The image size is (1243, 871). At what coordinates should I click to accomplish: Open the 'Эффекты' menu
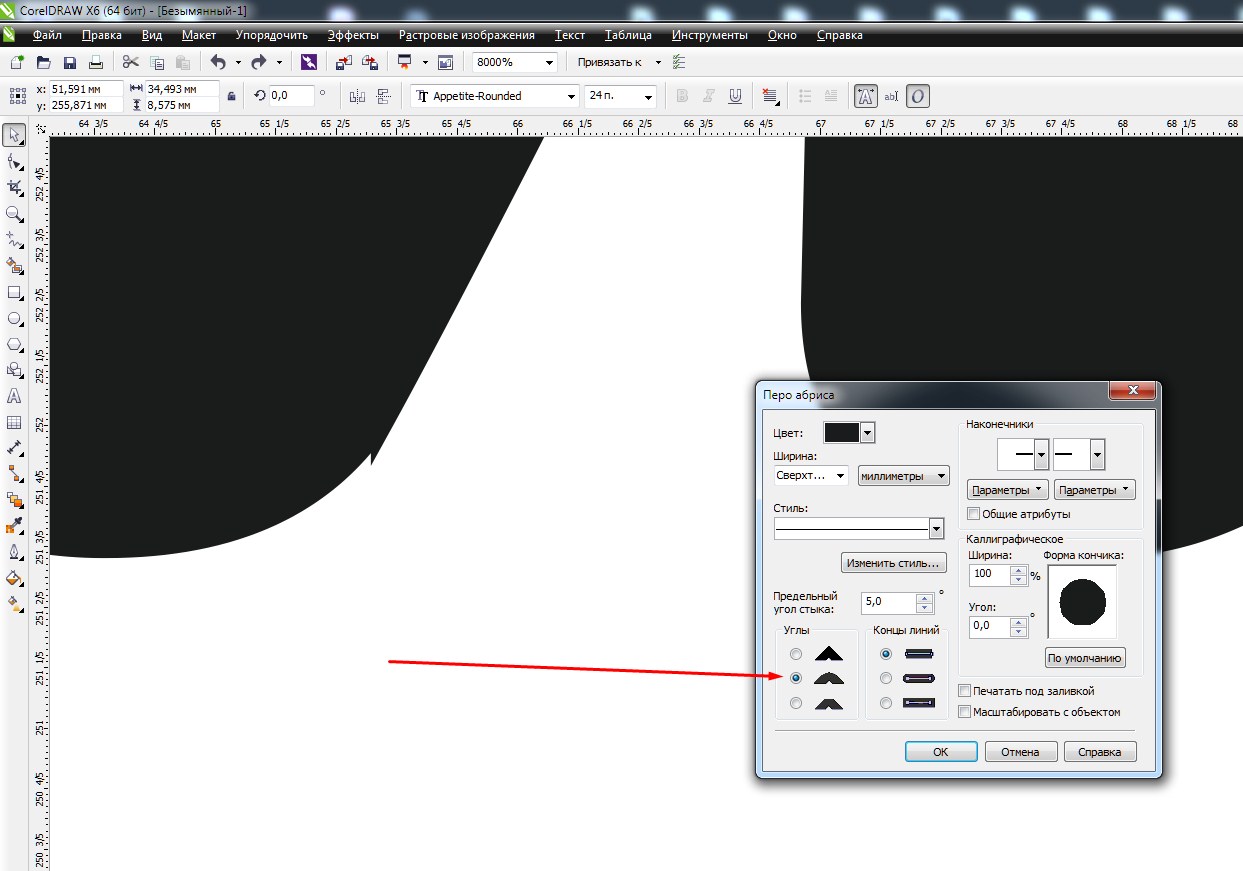coord(353,35)
